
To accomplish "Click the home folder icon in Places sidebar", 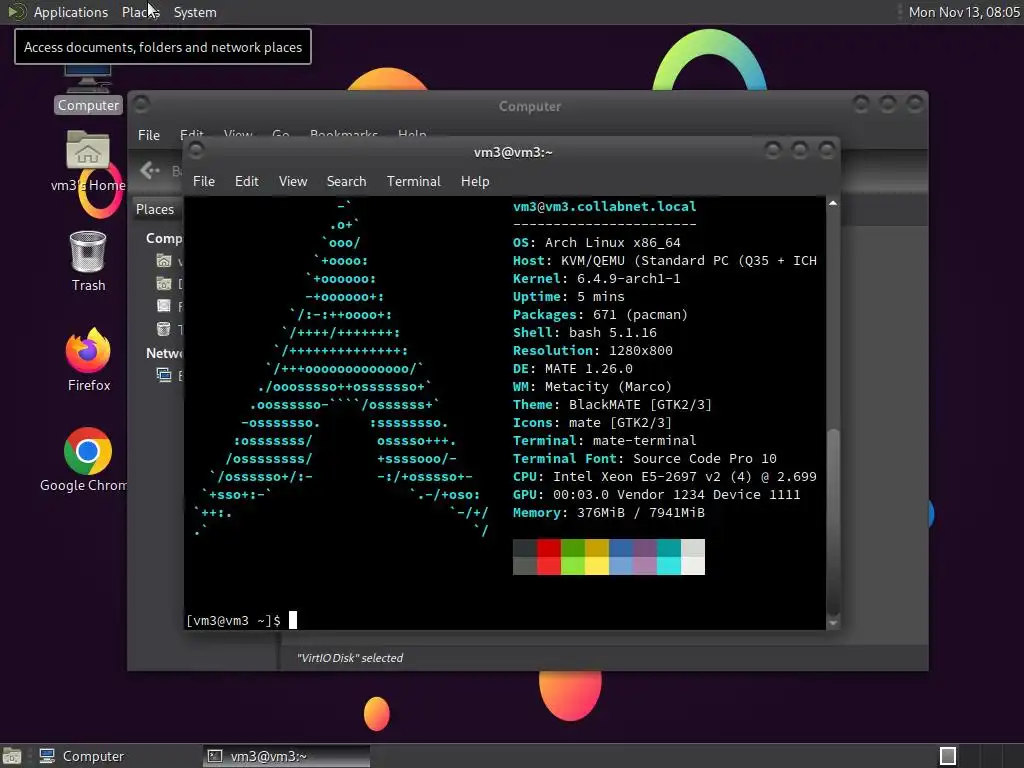I will coord(164,261).
